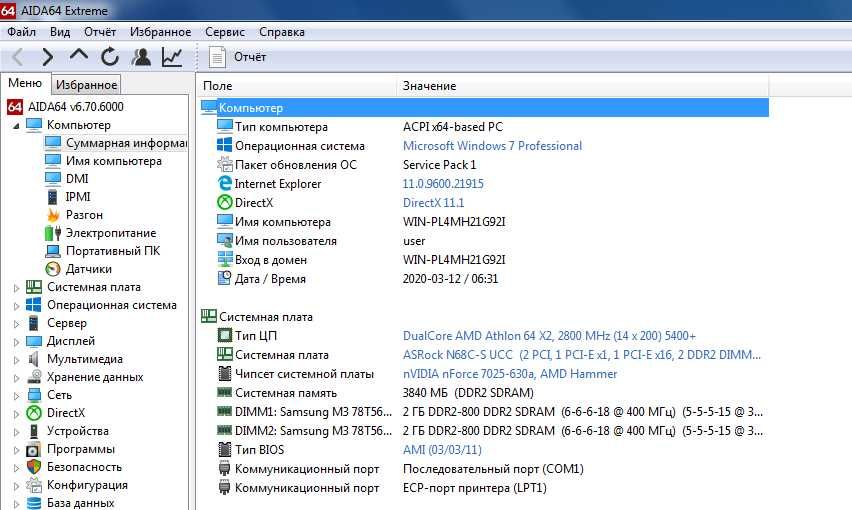Open the ASRock N68C-S UCC motherboard link
The height and width of the screenshot is (510, 852).
581,355
